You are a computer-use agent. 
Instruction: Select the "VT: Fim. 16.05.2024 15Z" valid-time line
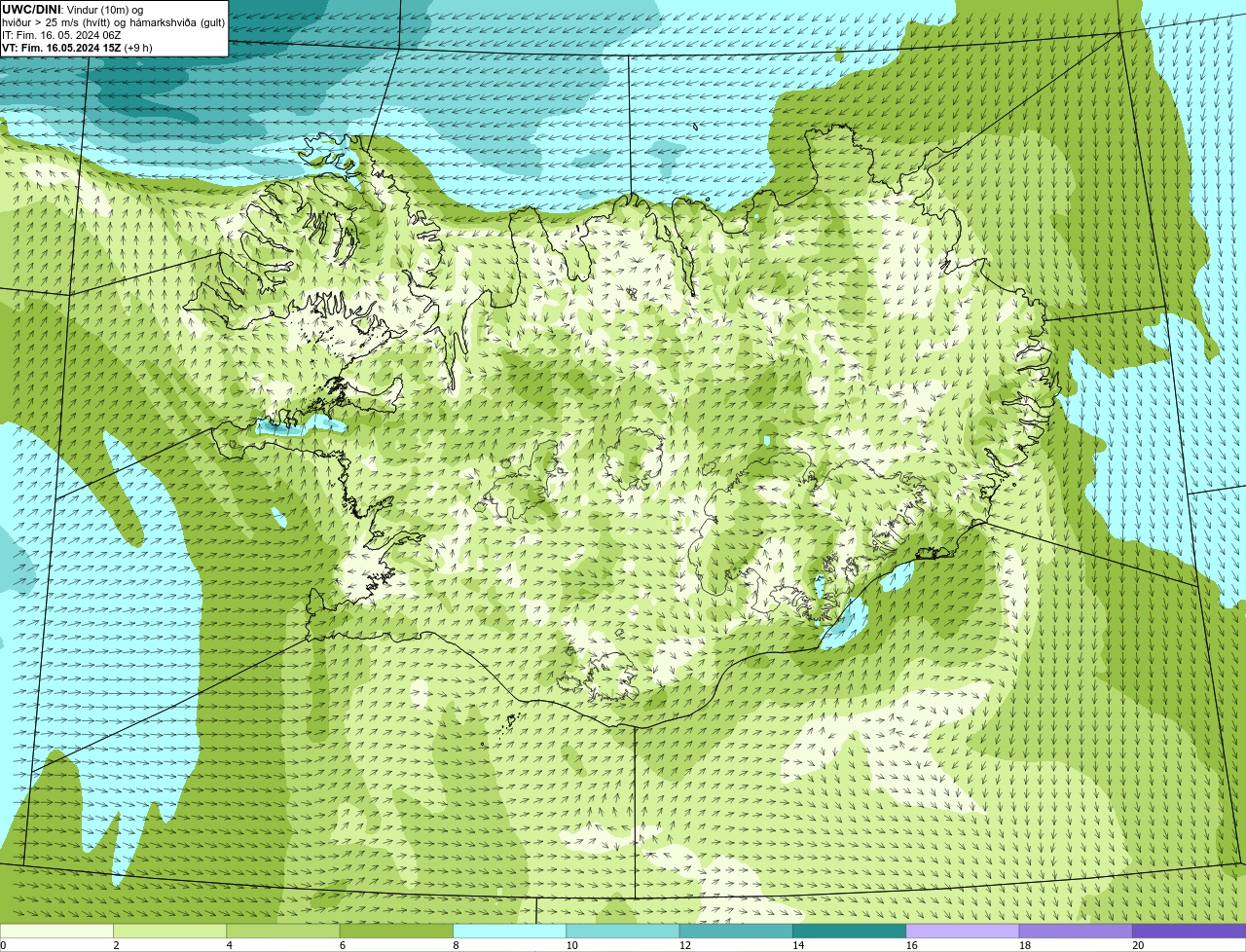[61, 48]
